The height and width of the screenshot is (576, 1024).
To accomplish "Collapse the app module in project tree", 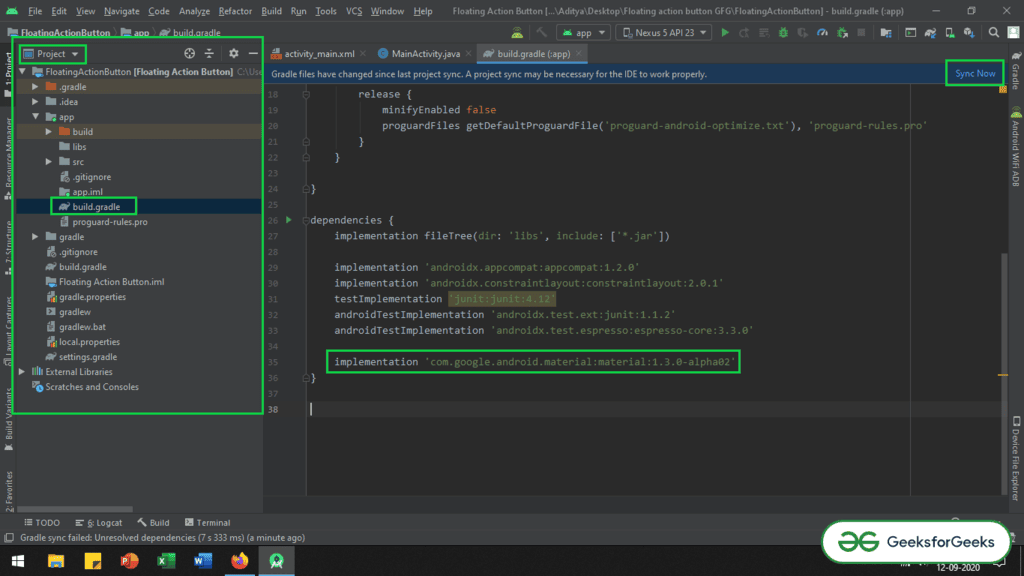I will [33, 116].
